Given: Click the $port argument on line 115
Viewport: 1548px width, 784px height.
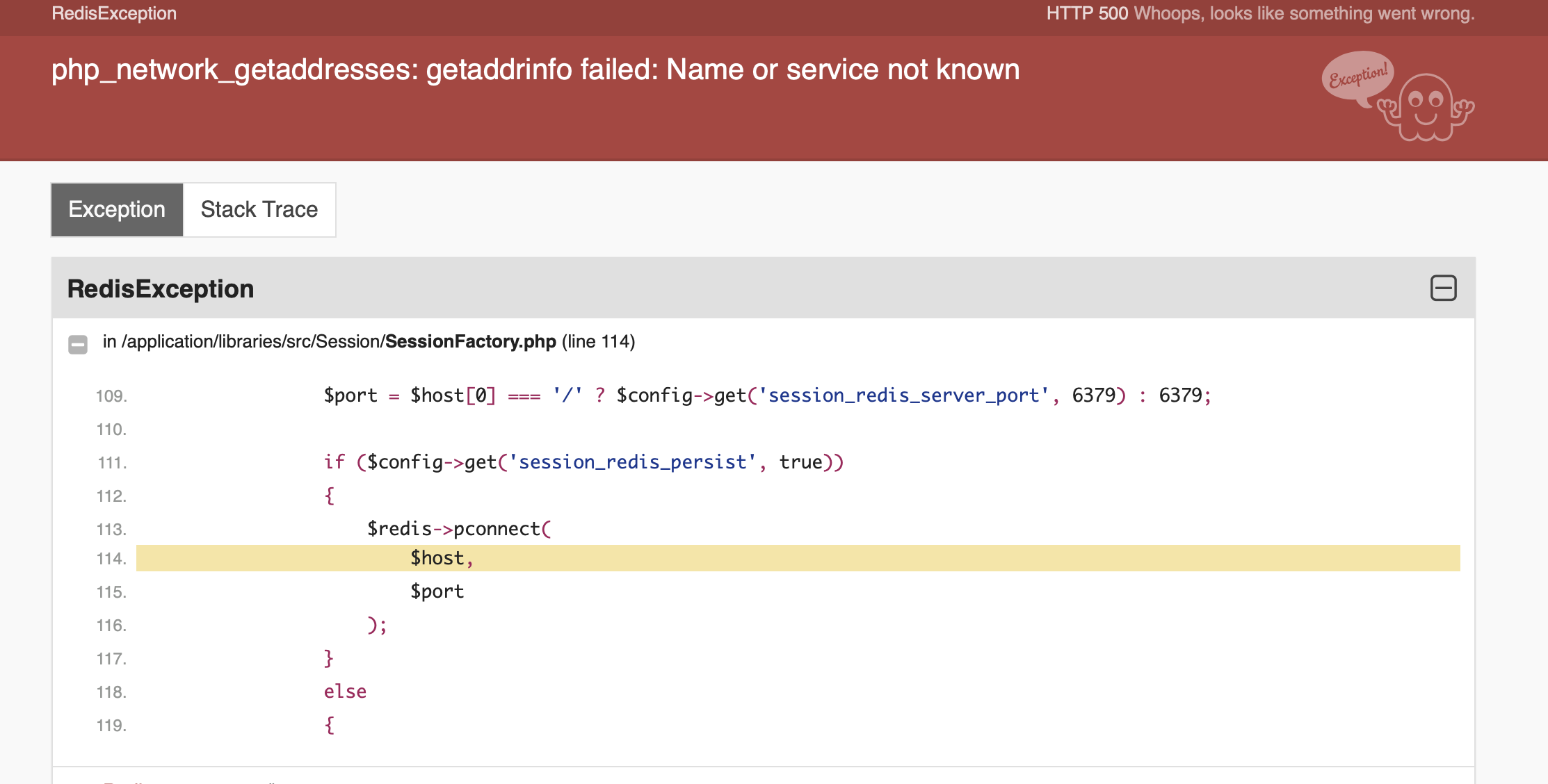Looking at the screenshot, I should point(437,591).
